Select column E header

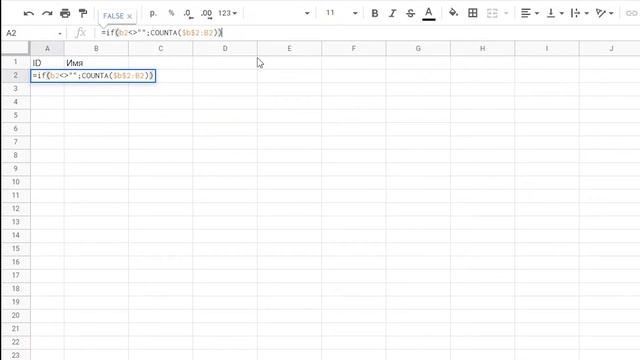pyautogui.click(x=289, y=49)
